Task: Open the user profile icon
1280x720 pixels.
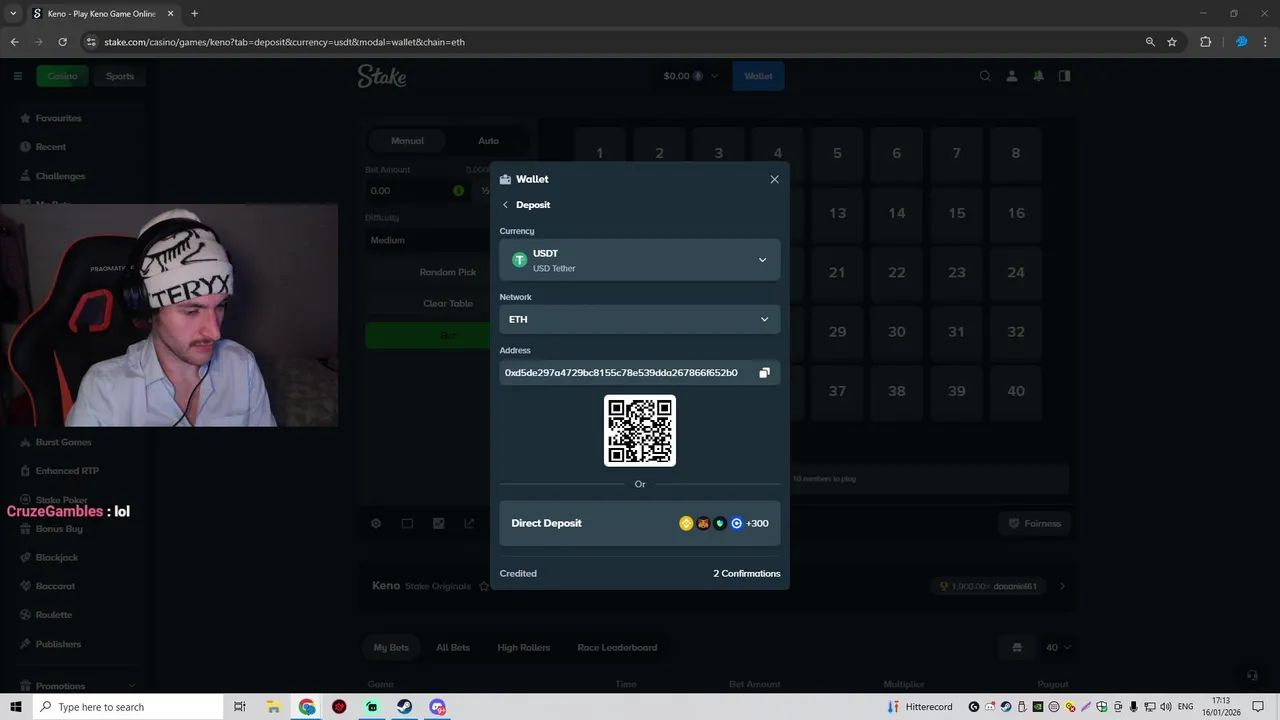Action: 1012,76
